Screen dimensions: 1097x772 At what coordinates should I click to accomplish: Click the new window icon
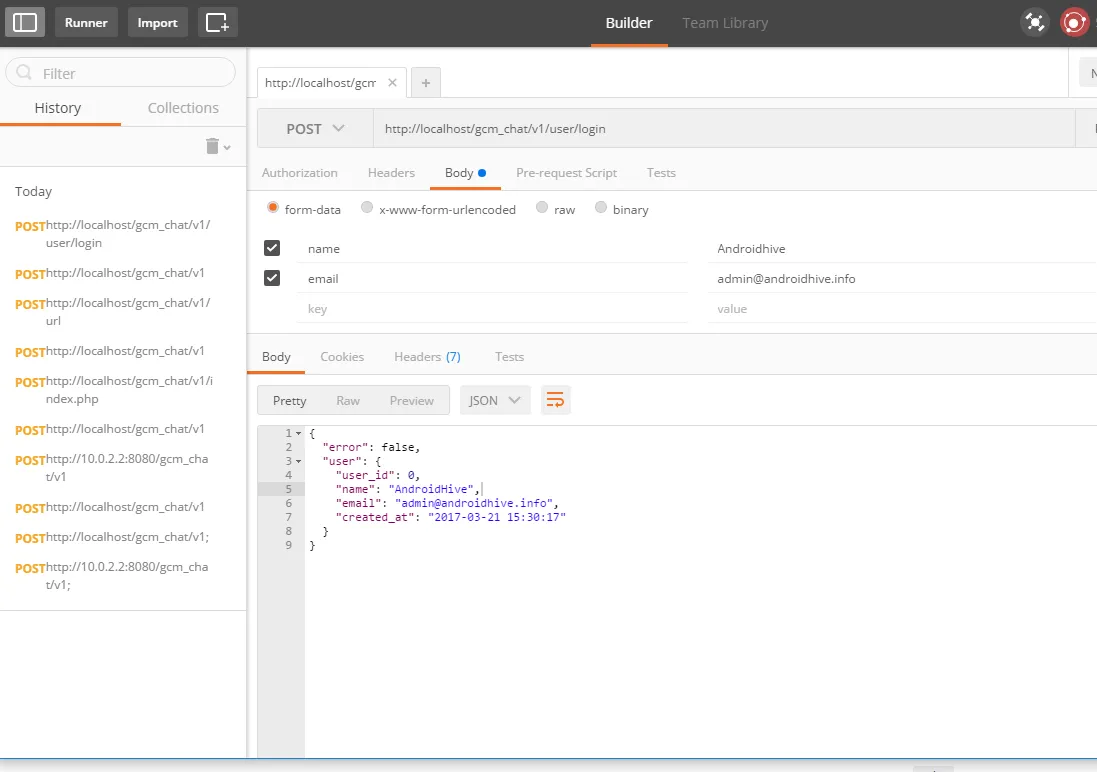(x=217, y=22)
